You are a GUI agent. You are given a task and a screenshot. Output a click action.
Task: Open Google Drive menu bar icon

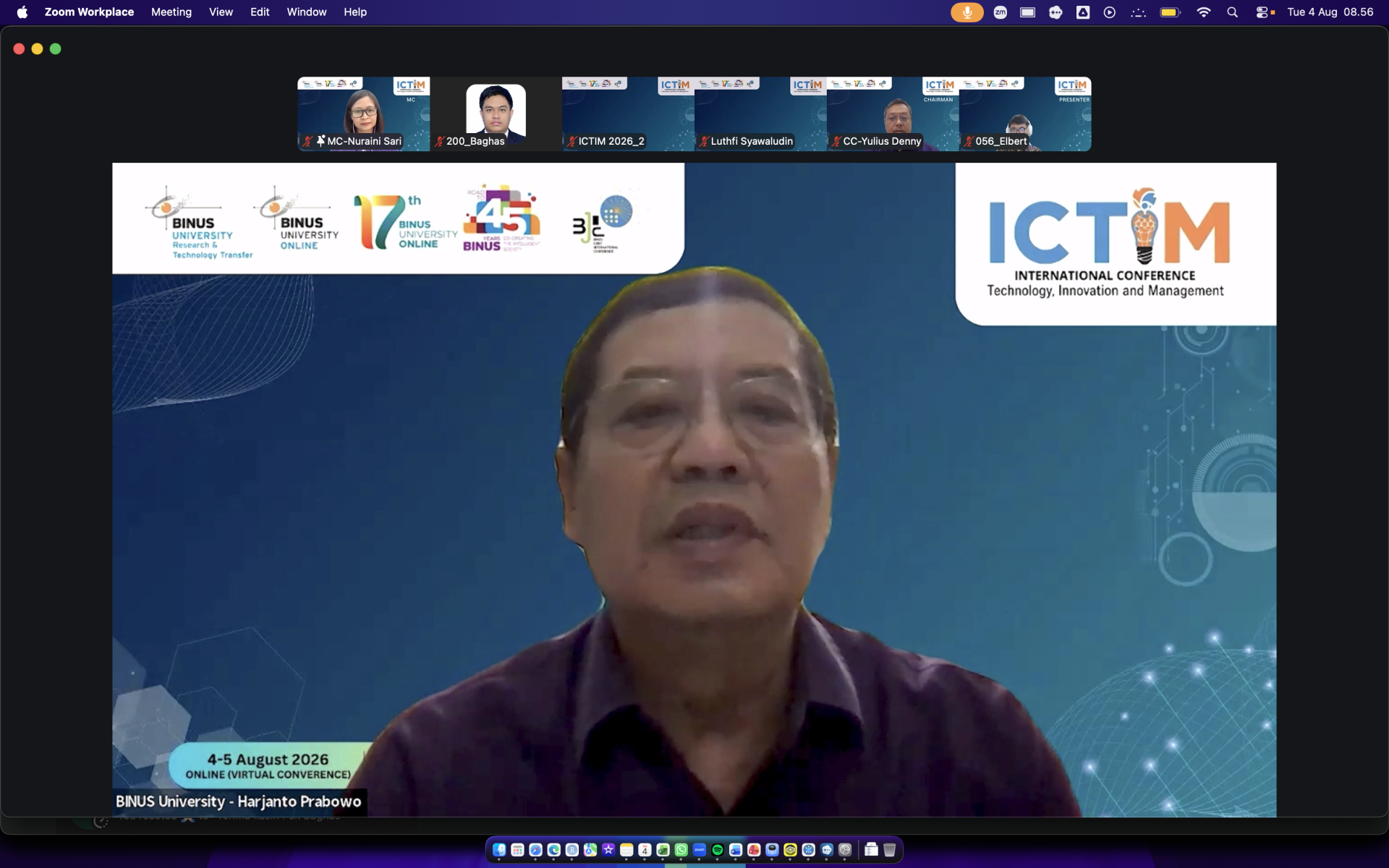tap(1083, 12)
